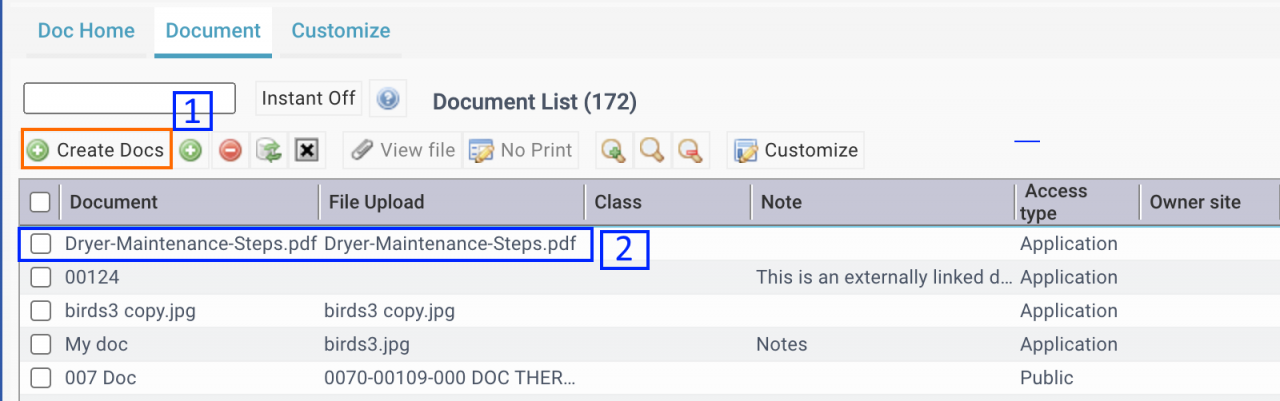The height and width of the screenshot is (401, 1280).
Task: Click the refresh list icon
Action: [x=268, y=150]
